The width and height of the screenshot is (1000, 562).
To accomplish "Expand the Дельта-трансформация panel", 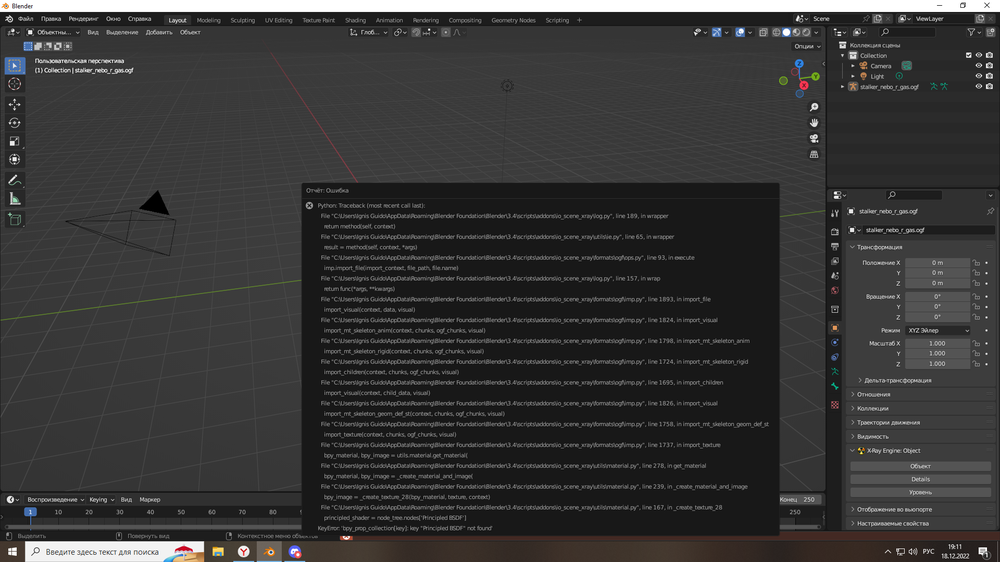I will tap(897, 380).
